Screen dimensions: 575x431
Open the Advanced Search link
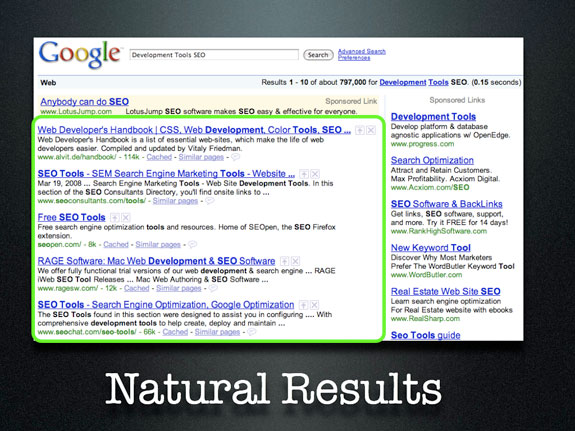coord(362,51)
